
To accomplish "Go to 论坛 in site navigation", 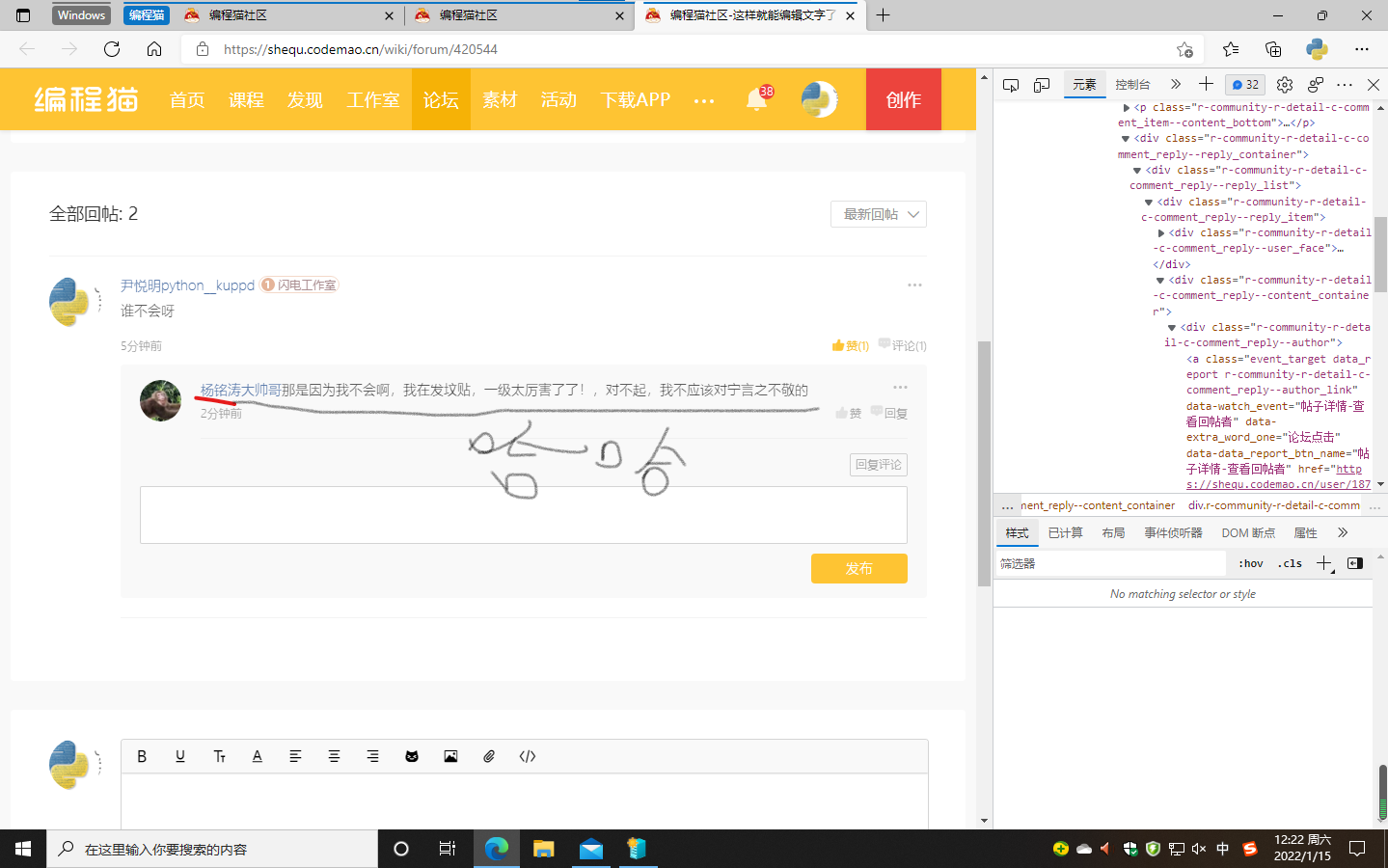I will pos(441,99).
